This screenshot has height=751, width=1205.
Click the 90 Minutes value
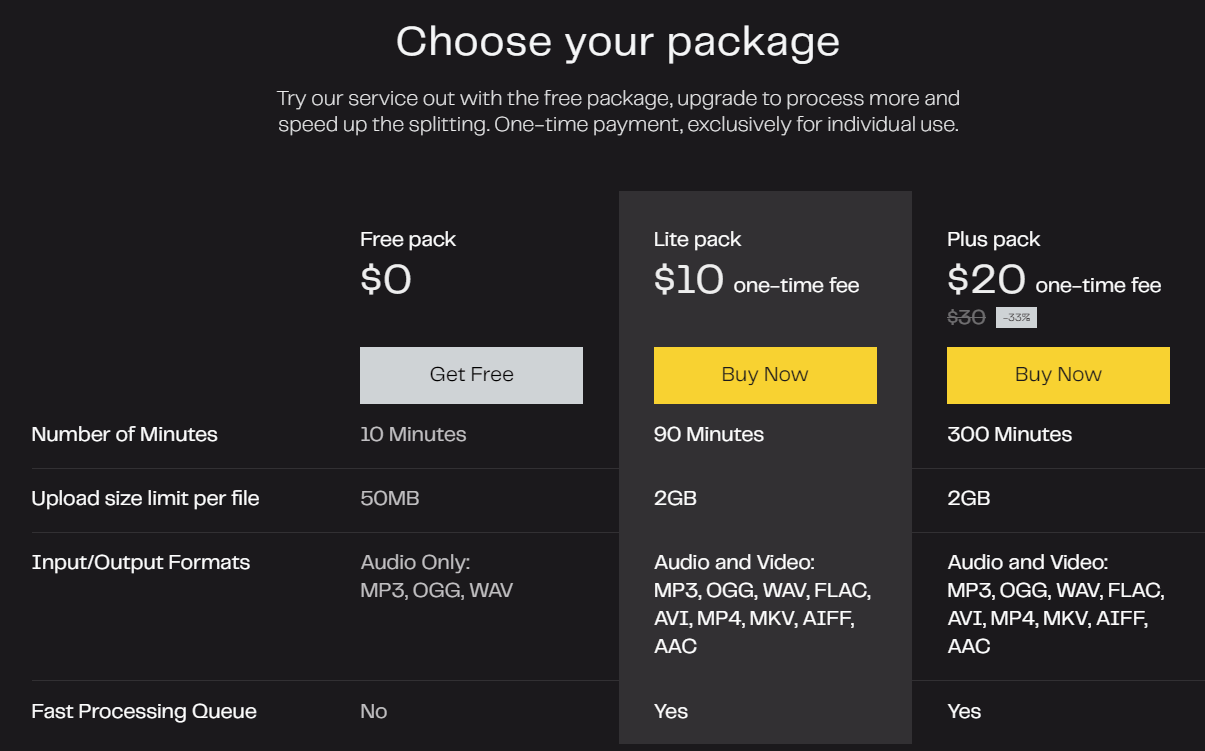708,434
